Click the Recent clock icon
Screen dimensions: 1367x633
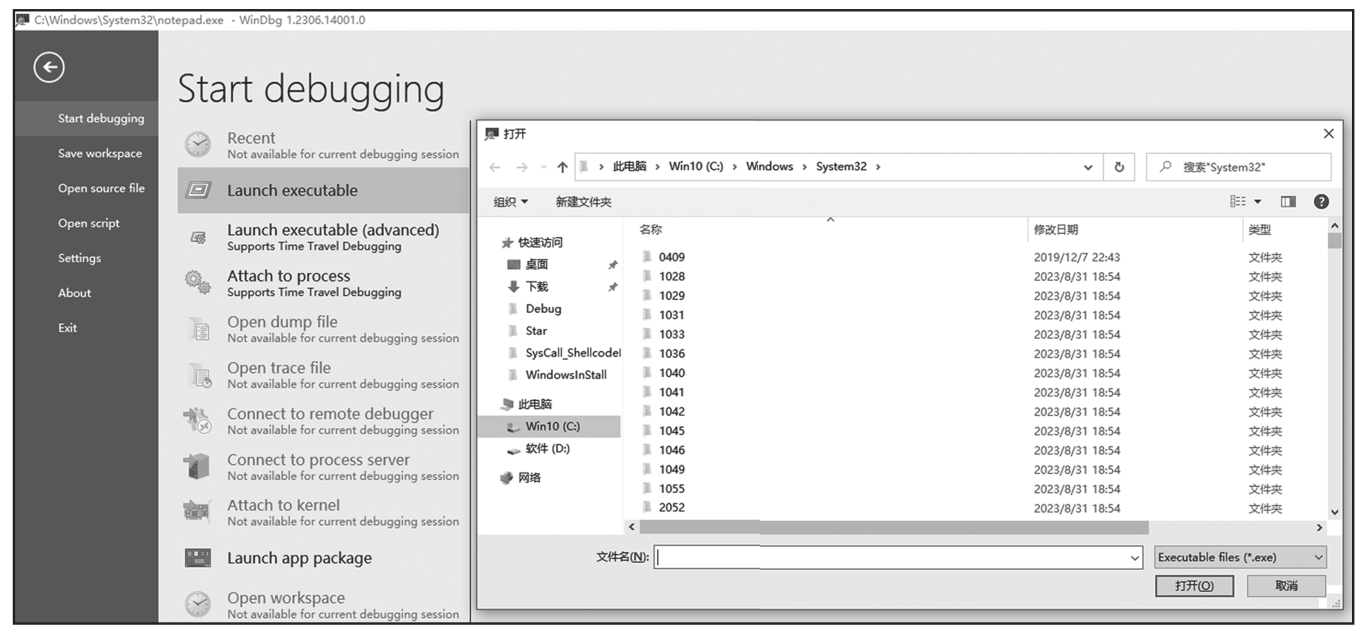(198, 145)
